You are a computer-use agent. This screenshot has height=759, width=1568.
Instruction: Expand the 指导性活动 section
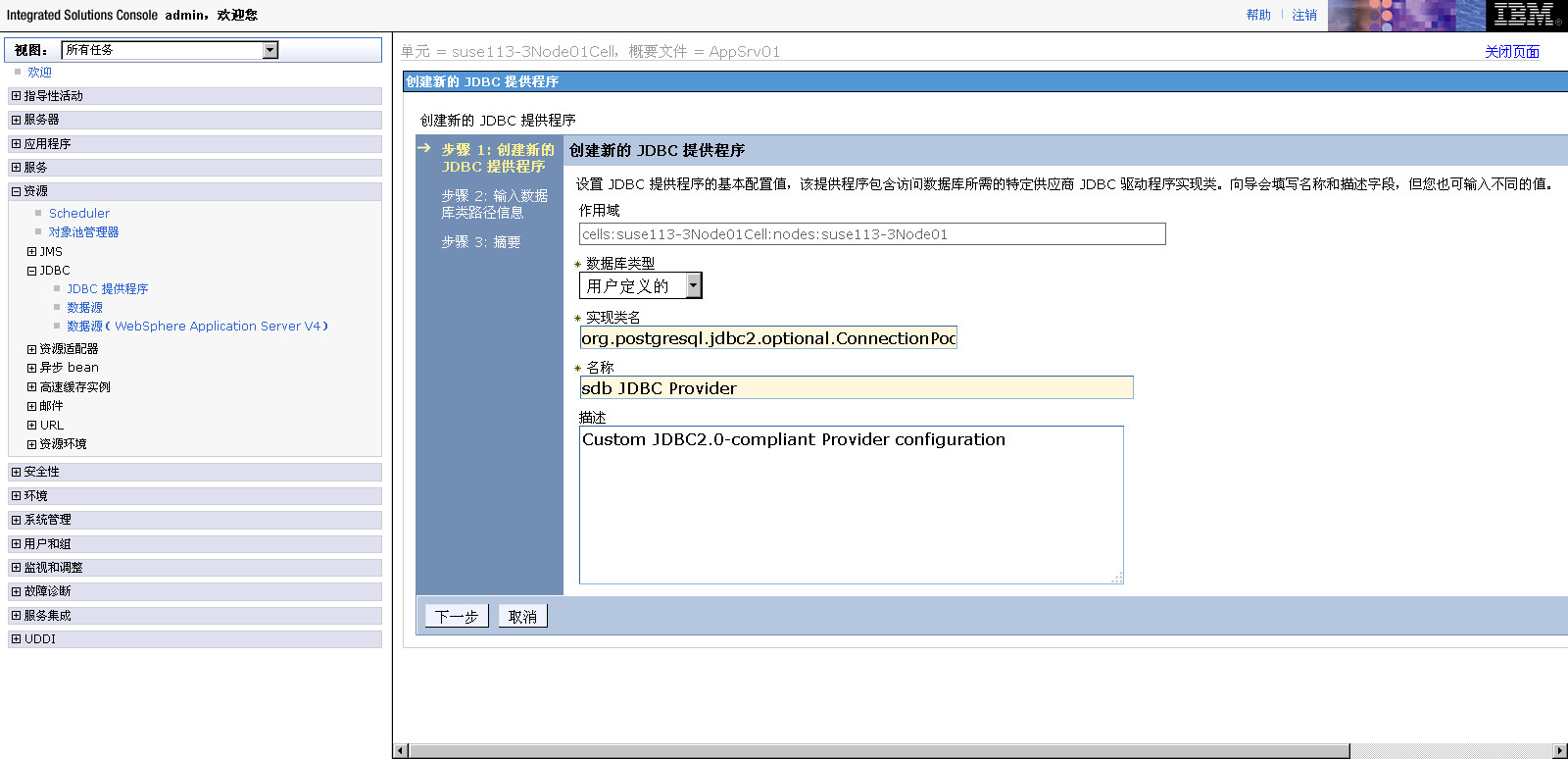coord(16,96)
